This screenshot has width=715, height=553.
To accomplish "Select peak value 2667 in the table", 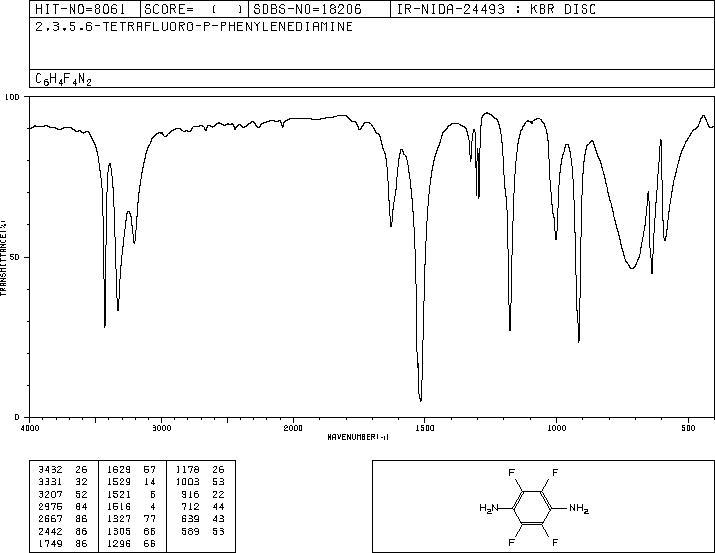I will click(50, 519).
